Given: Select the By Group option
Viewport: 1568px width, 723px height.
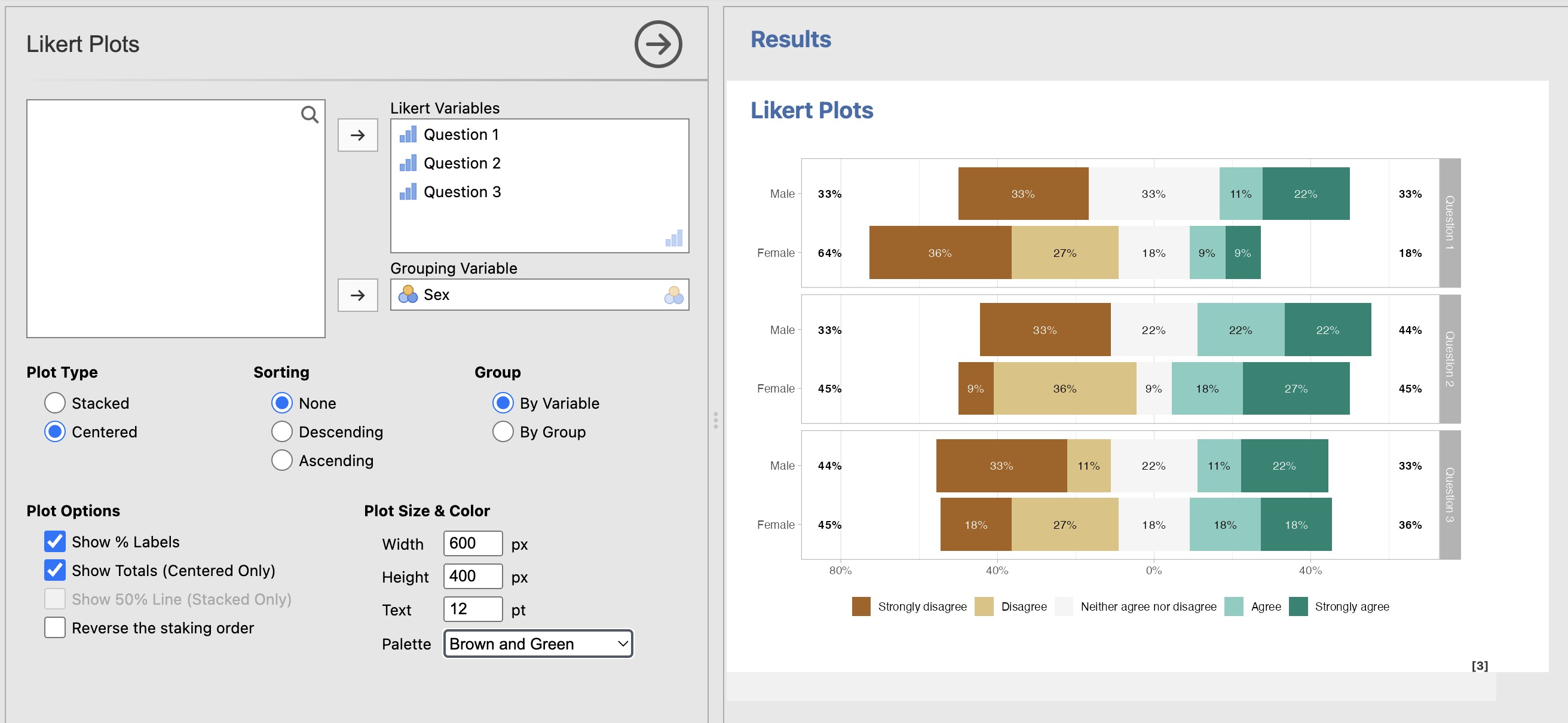Looking at the screenshot, I should point(503,431).
